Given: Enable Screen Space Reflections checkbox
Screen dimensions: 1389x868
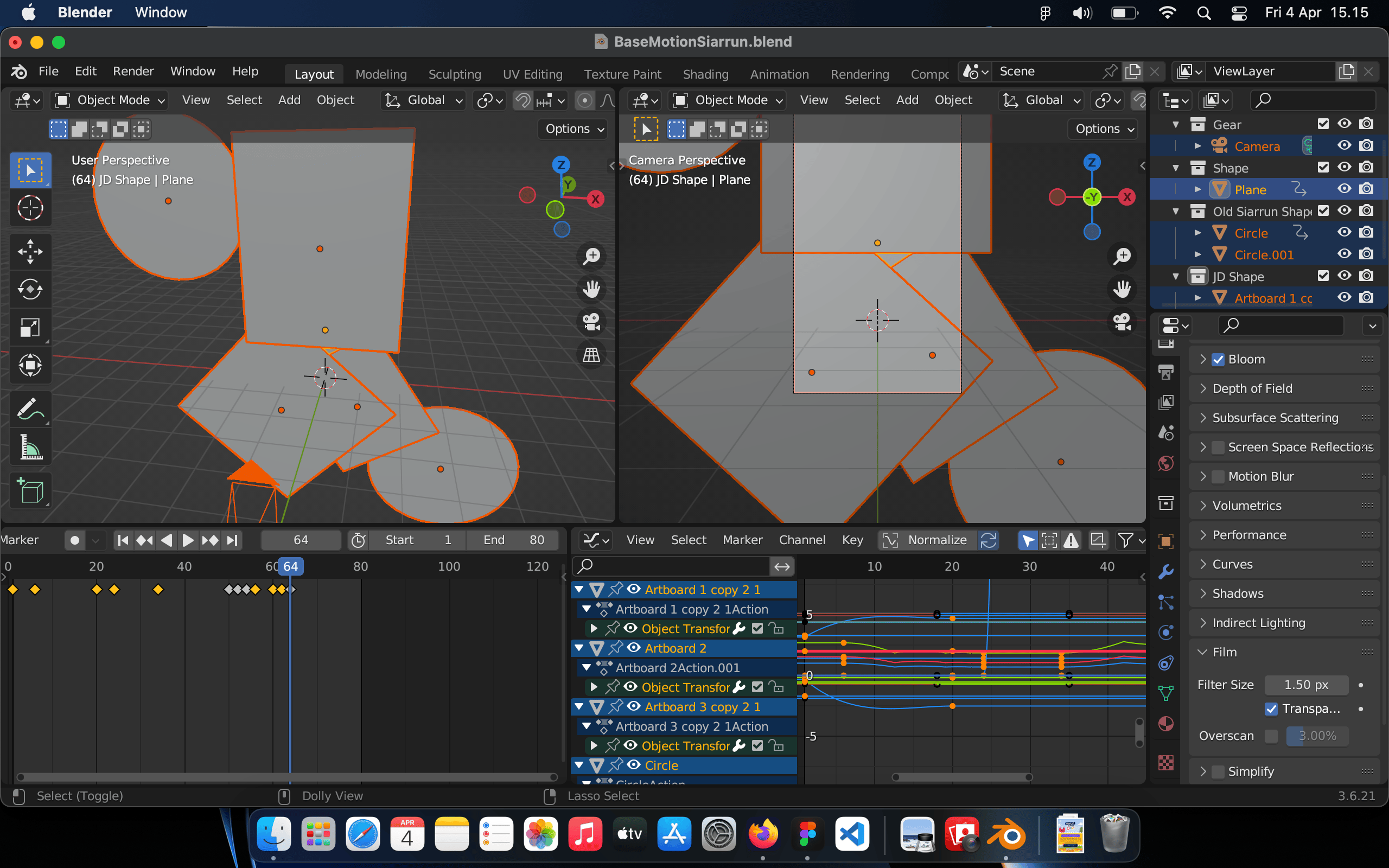Looking at the screenshot, I should pos(1218,448).
